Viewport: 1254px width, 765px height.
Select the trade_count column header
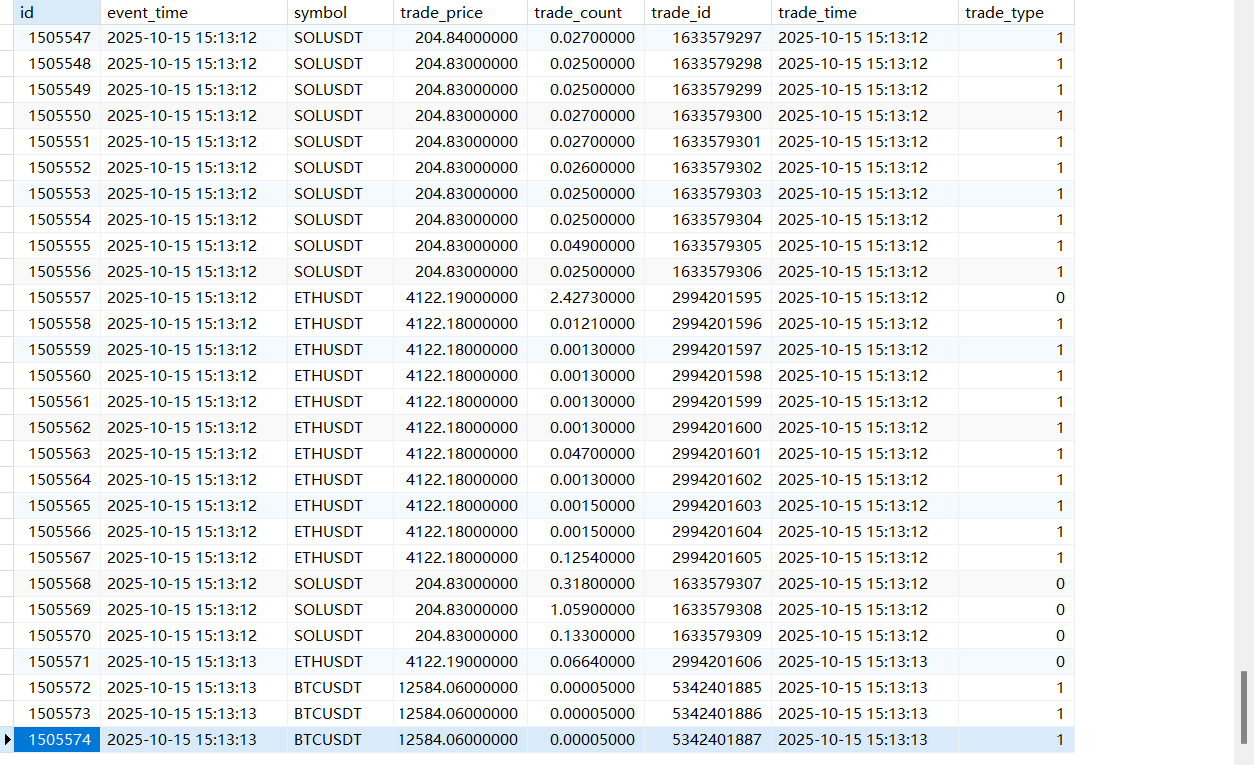click(x=586, y=13)
